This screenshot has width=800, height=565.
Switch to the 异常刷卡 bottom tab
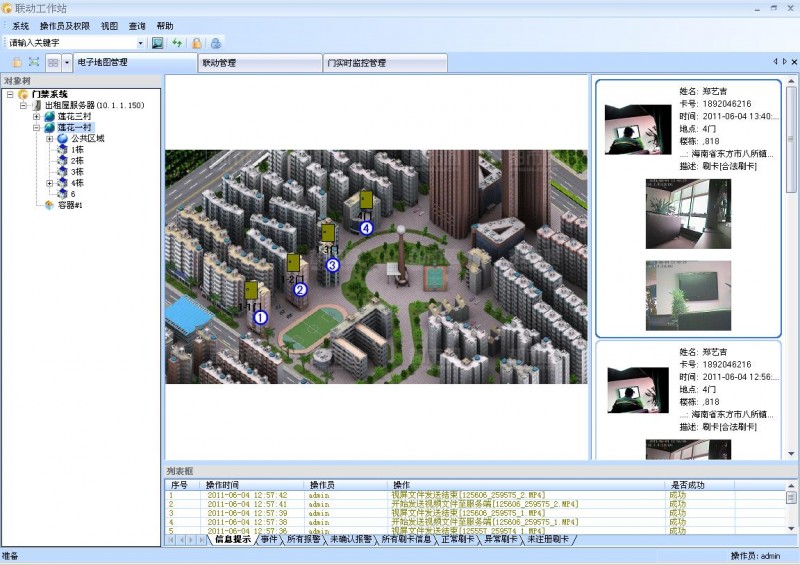click(501, 539)
